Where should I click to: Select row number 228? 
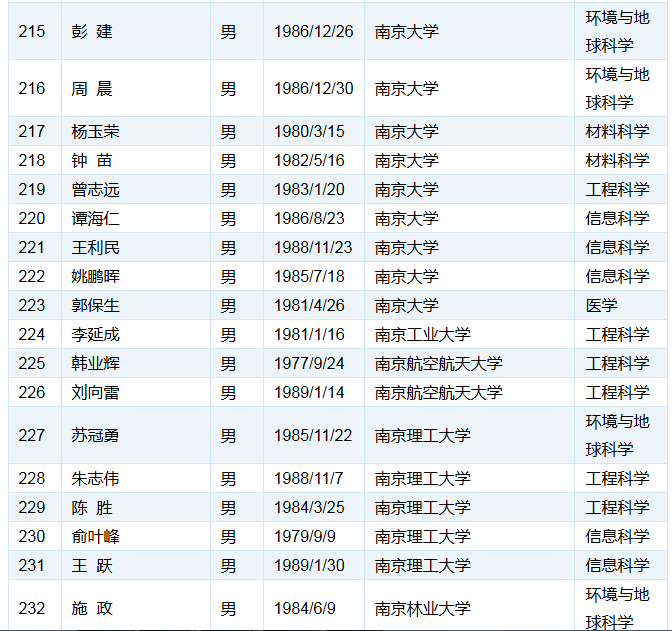click(32, 478)
